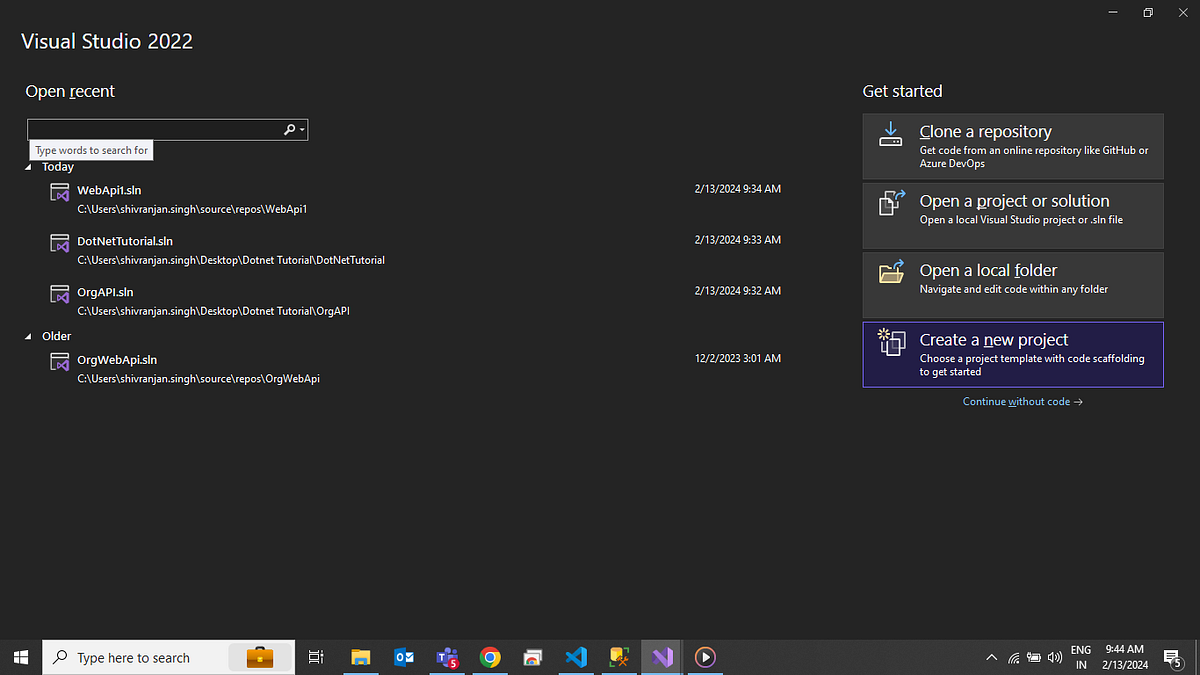The image size is (1200, 675).
Task: Click the Continue without code link
Action: 1022,401
